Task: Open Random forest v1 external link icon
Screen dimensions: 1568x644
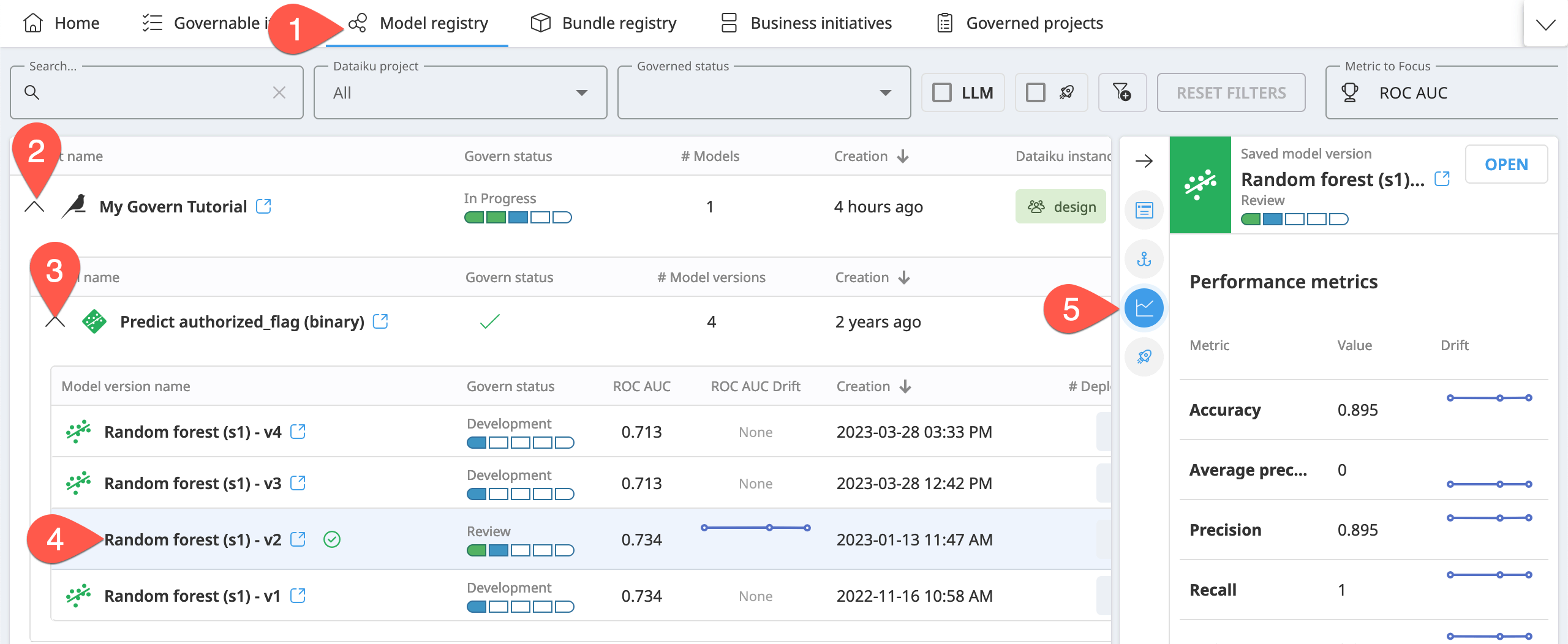Action: point(298,595)
